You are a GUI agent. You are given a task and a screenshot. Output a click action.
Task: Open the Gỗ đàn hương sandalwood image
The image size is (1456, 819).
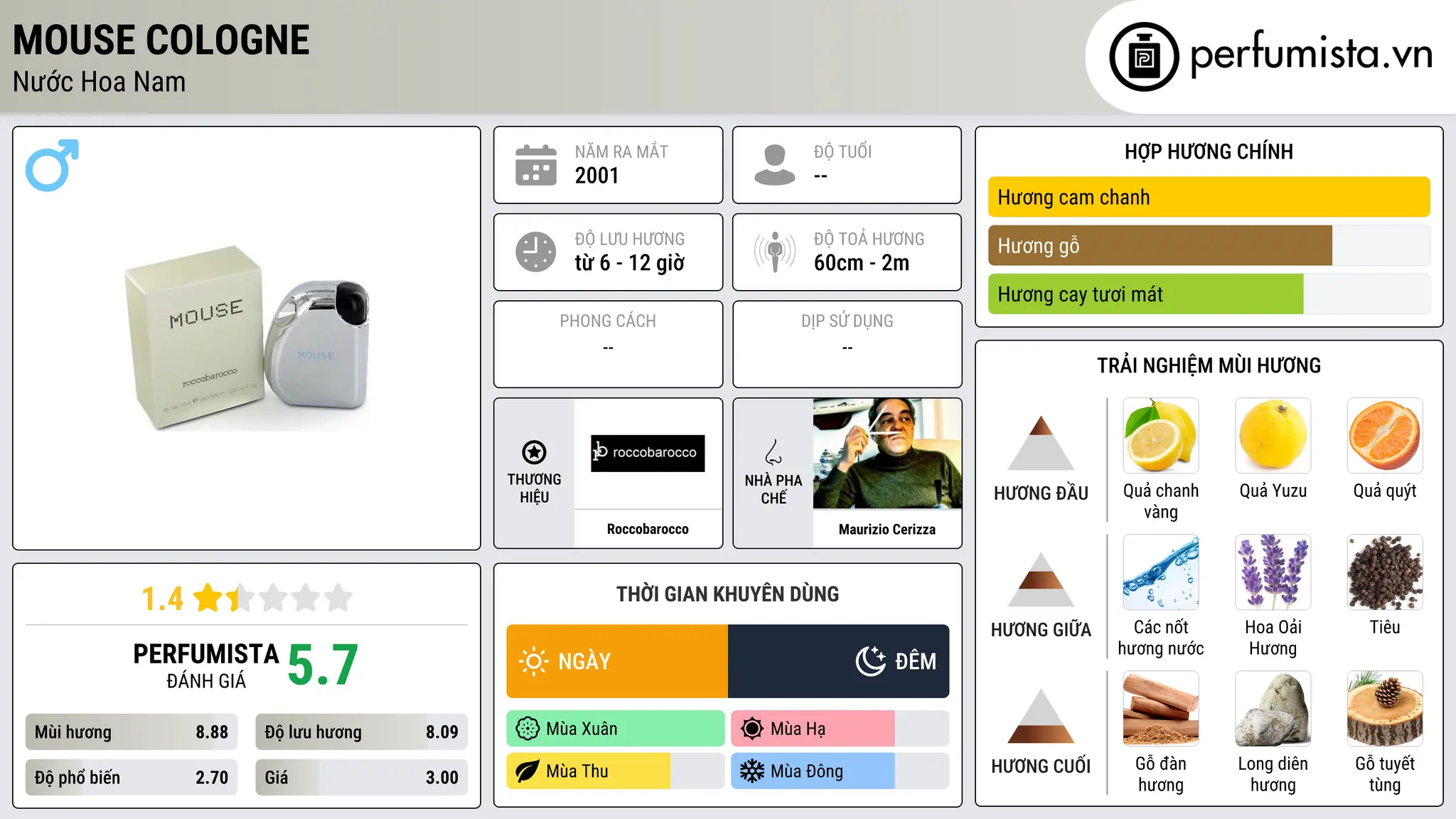(1161, 709)
